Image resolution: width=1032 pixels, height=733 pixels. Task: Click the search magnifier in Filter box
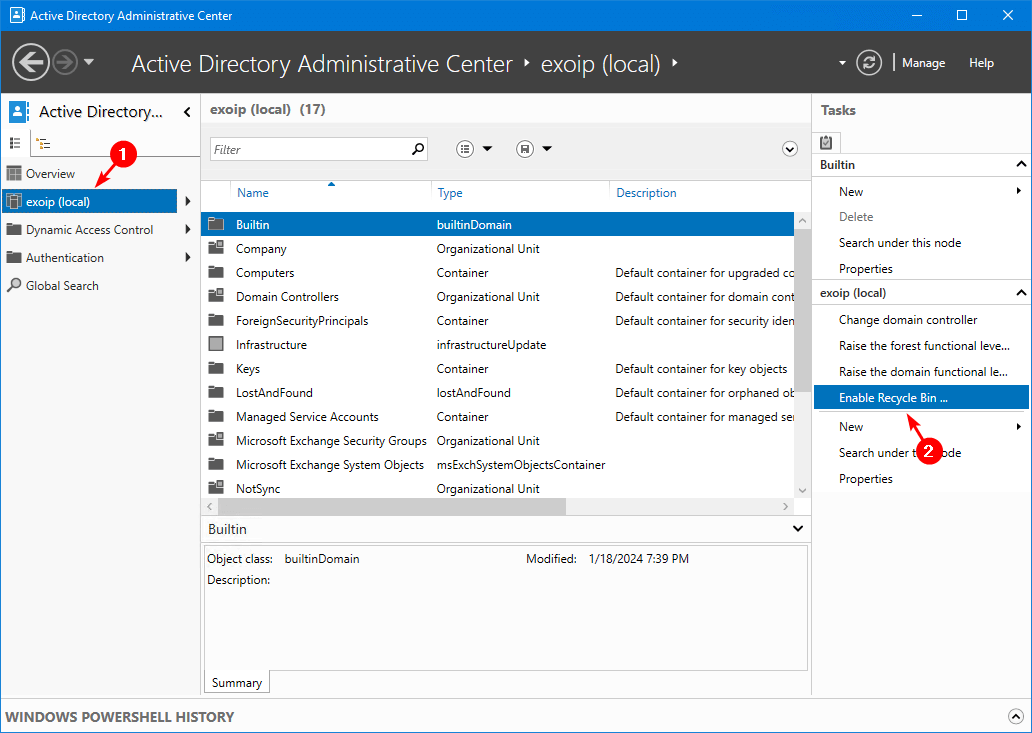(x=418, y=149)
